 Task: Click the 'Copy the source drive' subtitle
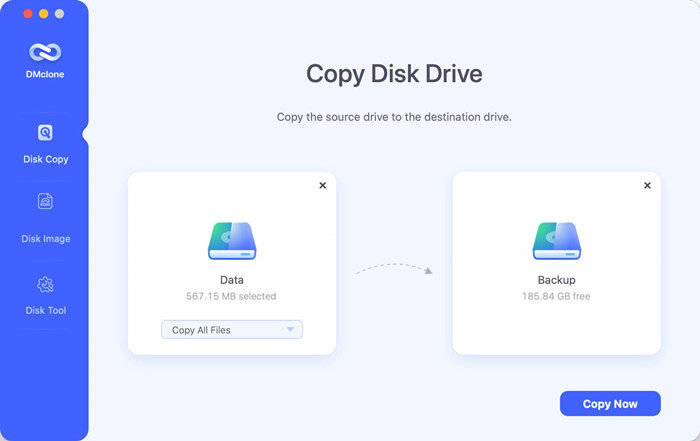point(394,117)
